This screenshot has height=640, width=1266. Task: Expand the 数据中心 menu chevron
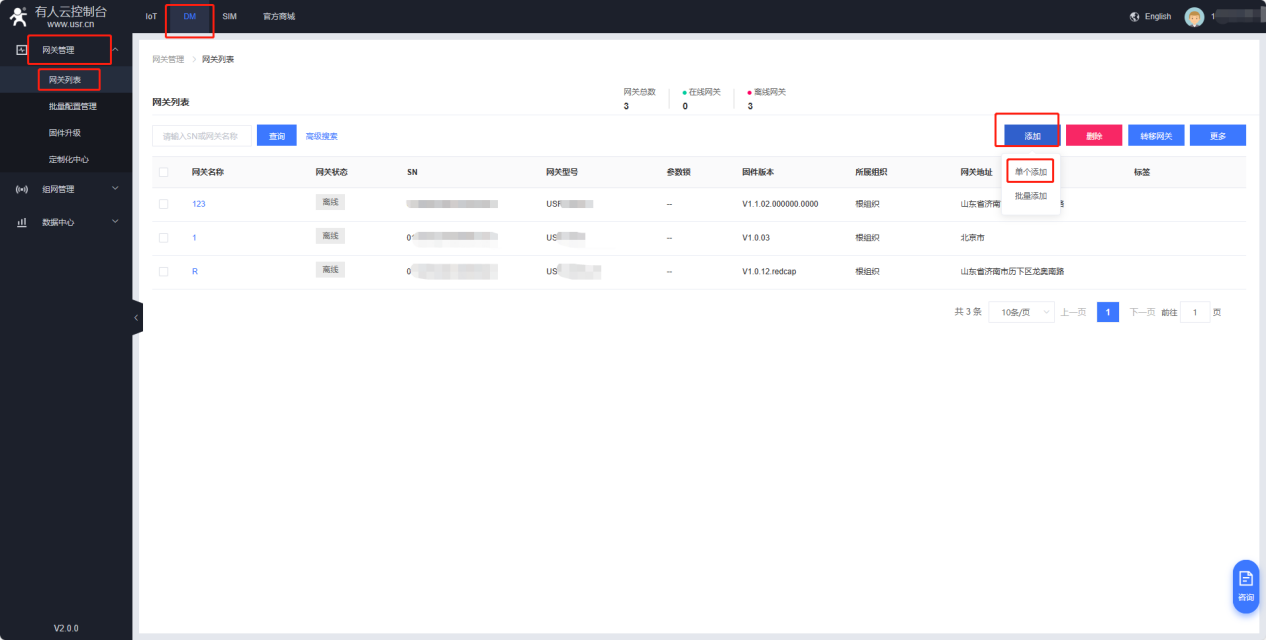(x=115, y=221)
